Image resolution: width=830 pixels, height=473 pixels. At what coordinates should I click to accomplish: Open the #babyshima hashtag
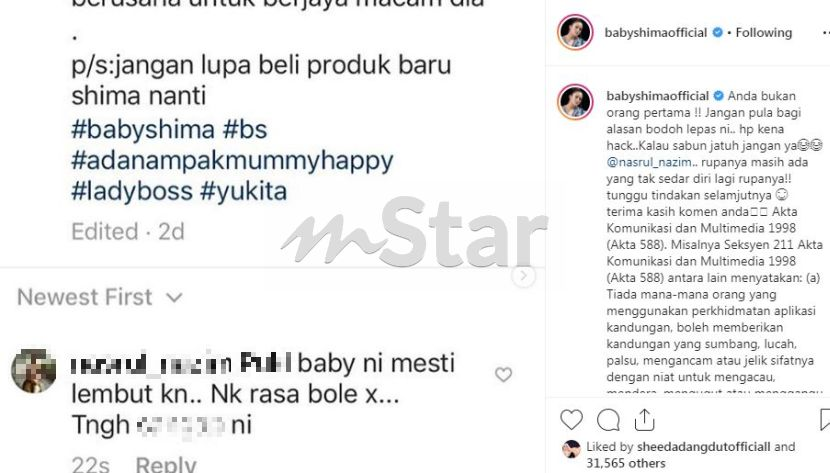[143, 130]
